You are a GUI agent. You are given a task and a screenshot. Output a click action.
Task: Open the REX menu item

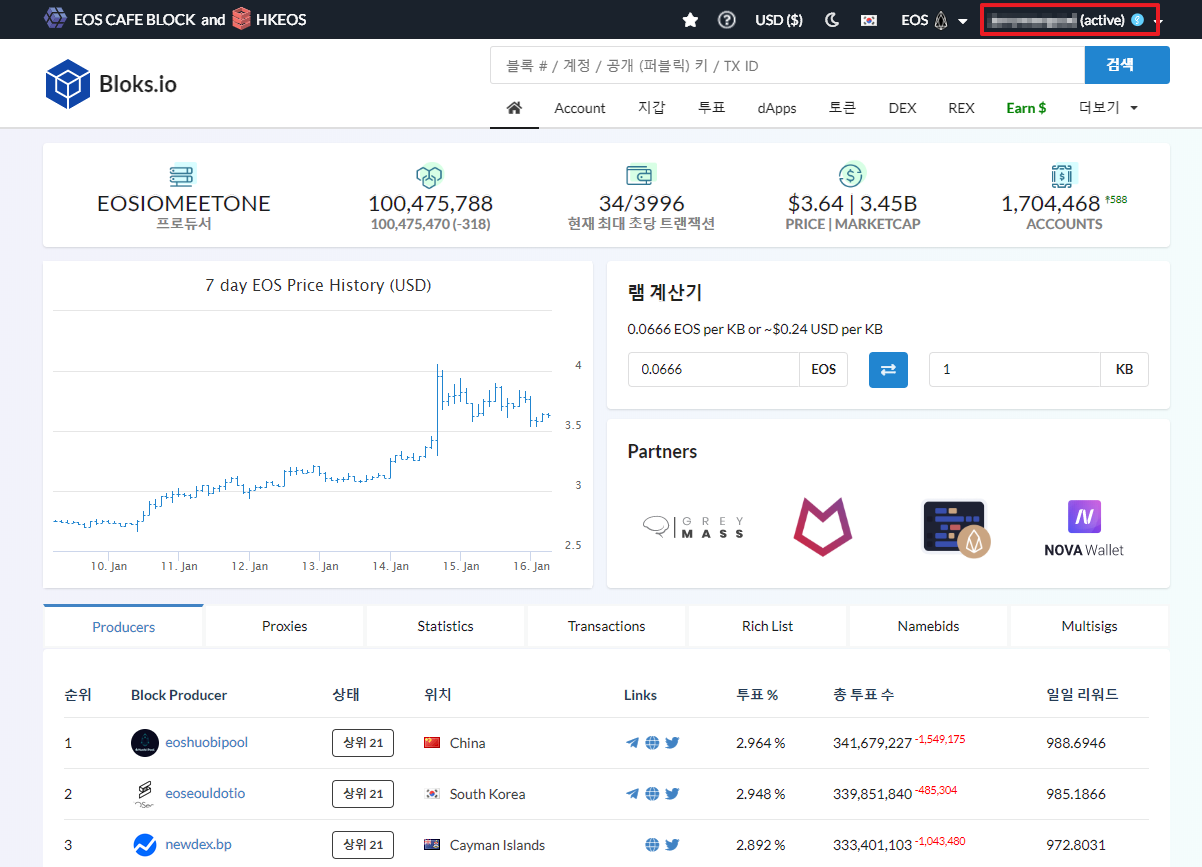coord(961,108)
